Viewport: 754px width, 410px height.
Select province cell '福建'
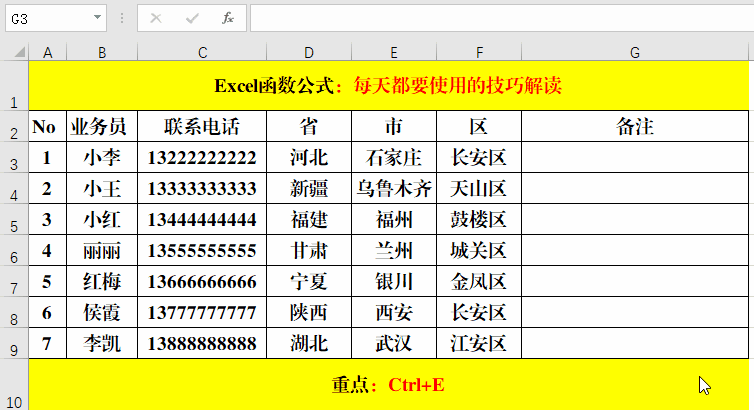tap(309, 219)
